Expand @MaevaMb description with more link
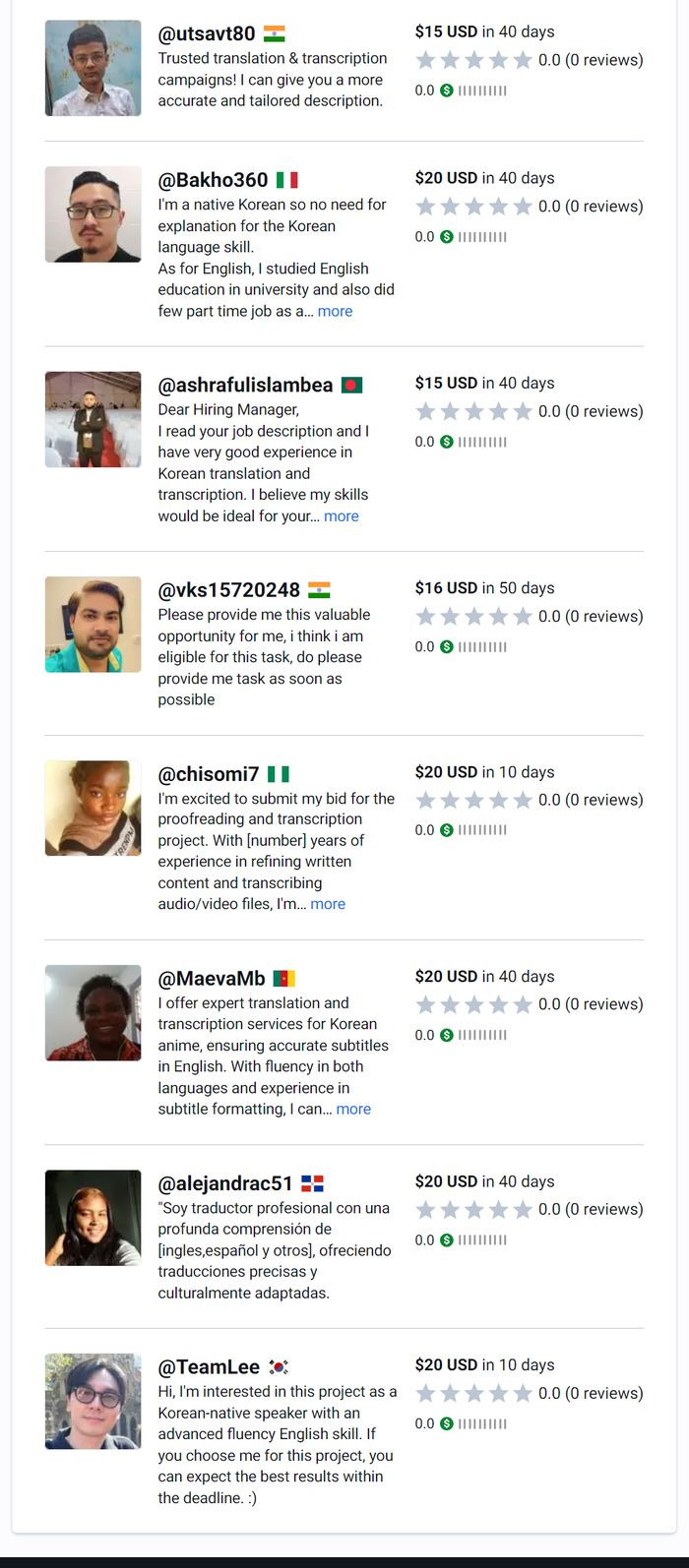The height and width of the screenshot is (1568, 689). [x=353, y=1109]
